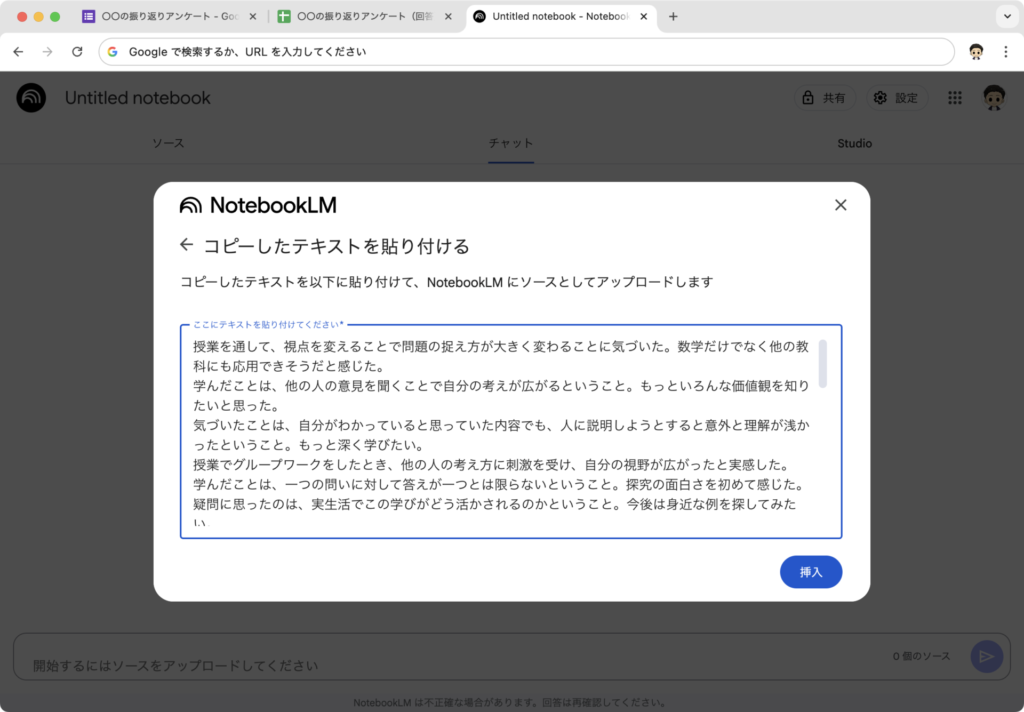Click the コピーしたテキストを貼り付ける heading
The width and height of the screenshot is (1024, 712).
click(x=336, y=246)
